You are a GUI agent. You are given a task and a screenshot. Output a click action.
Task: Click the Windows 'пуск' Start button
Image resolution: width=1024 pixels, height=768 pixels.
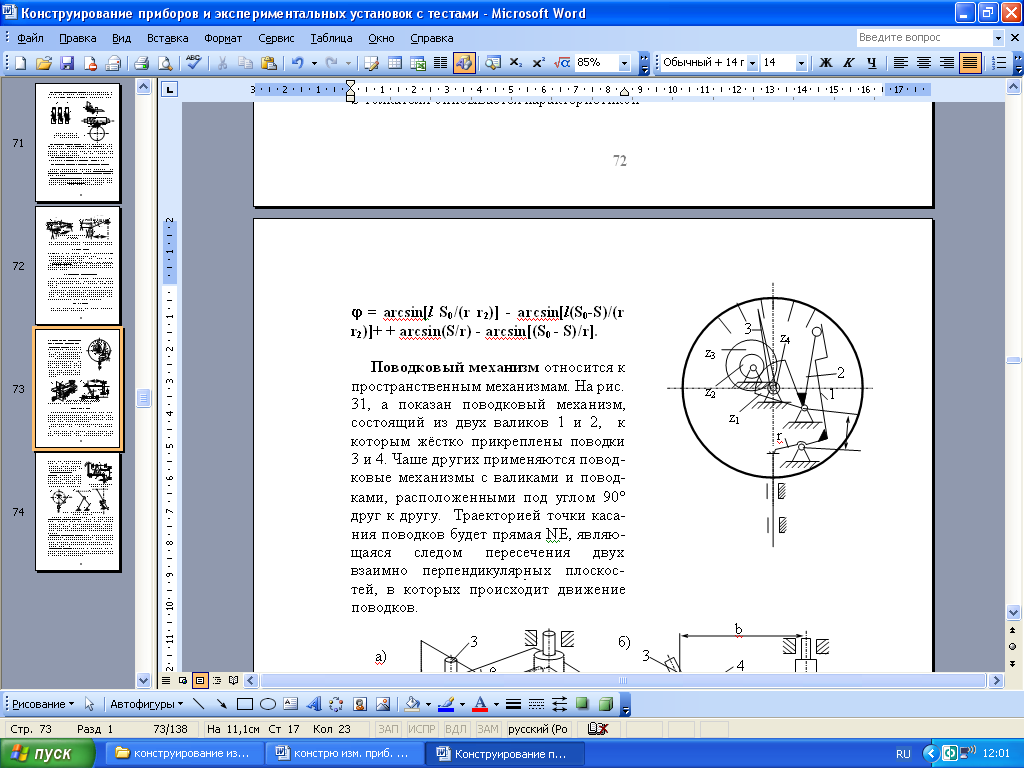click(x=47, y=754)
